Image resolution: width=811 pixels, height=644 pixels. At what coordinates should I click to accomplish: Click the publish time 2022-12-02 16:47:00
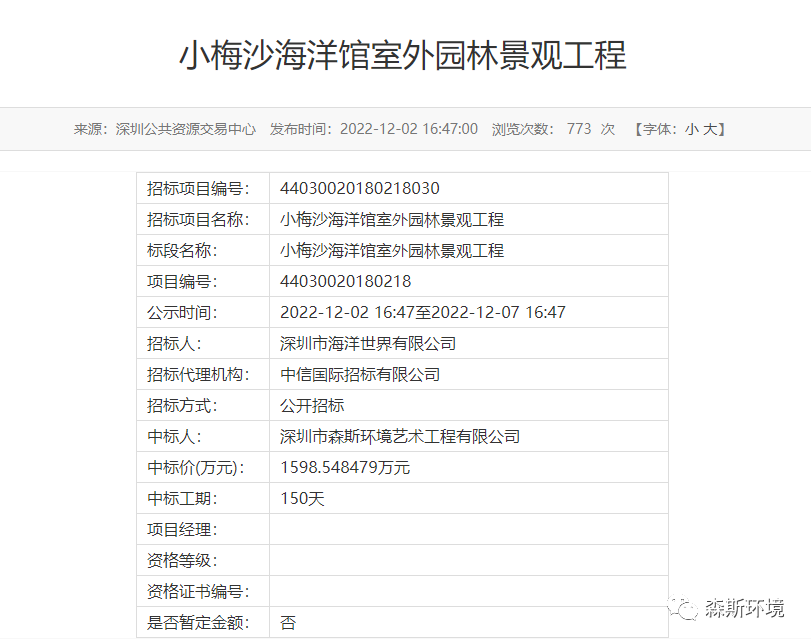pos(408,129)
